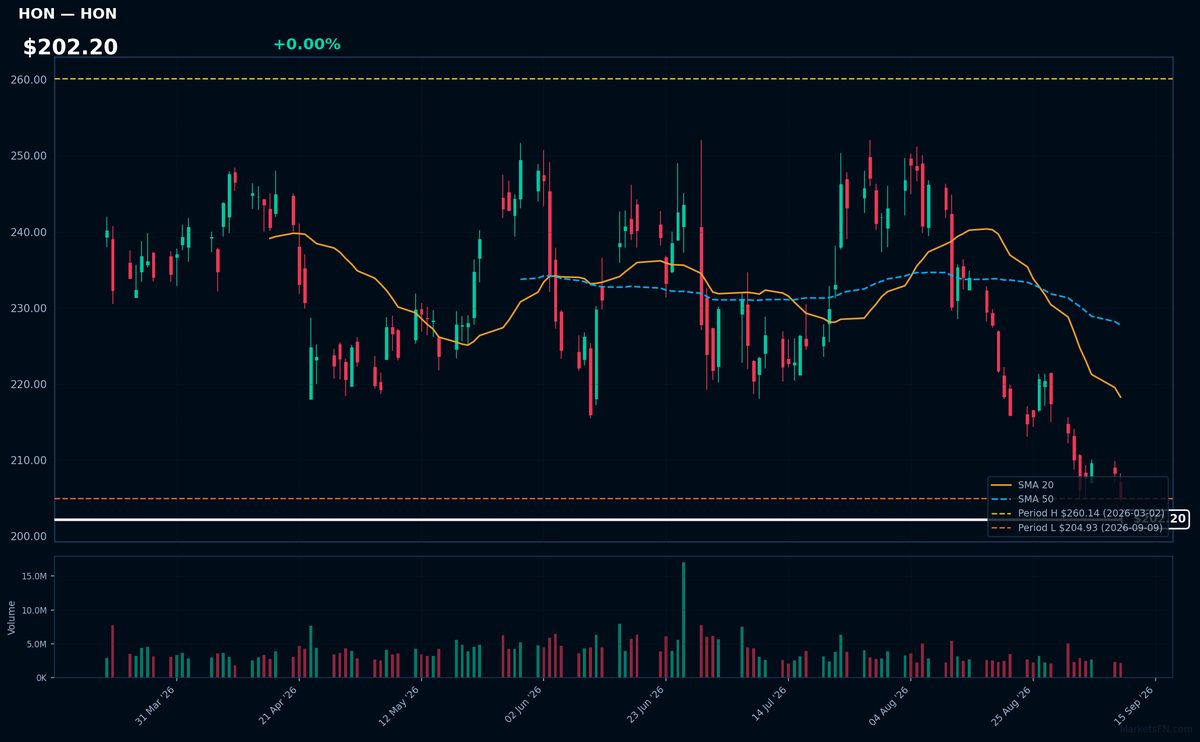This screenshot has height=742, width=1200.
Task: Click the Period L $204.93 legend entry
Action: point(1077,527)
